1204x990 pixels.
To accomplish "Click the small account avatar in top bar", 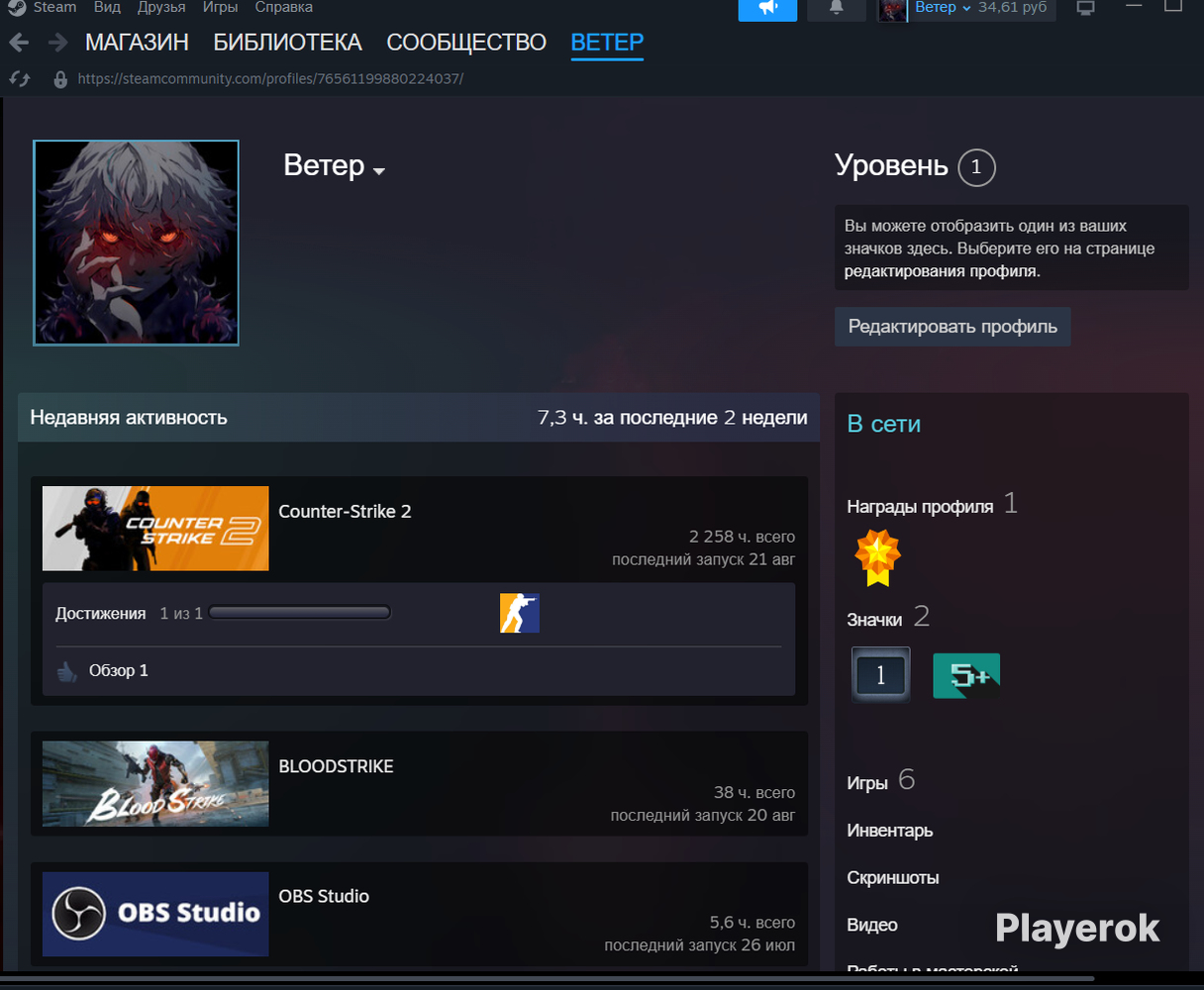I will pos(892,10).
